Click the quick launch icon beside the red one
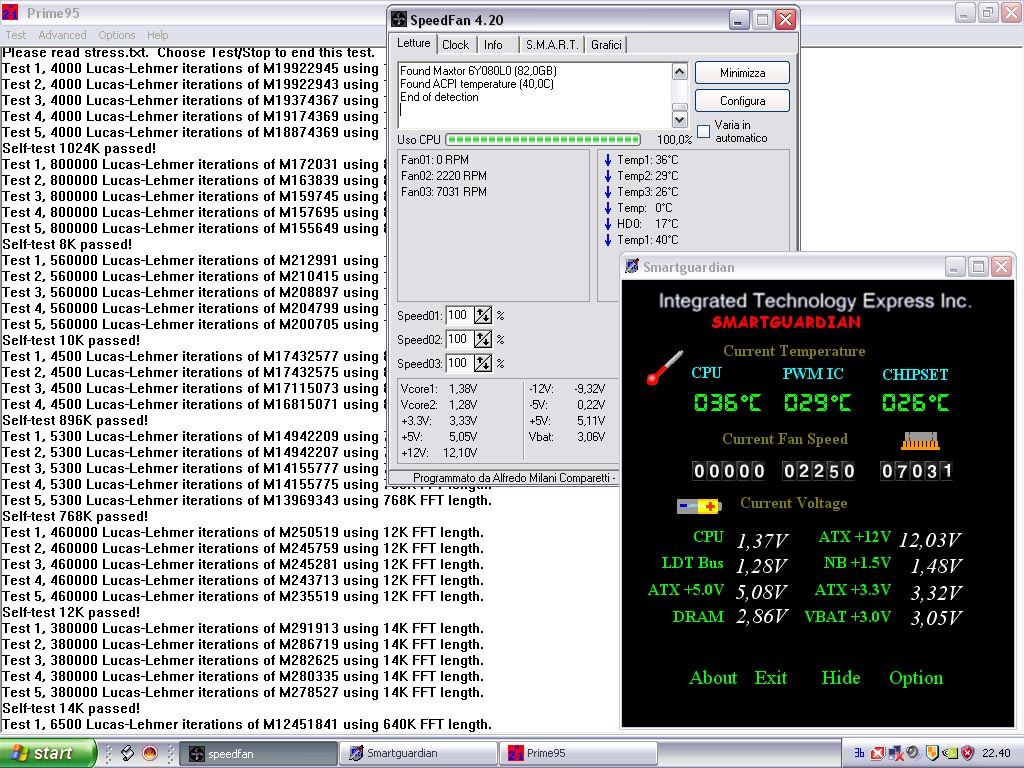Image resolution: width=1024 pixels, height=768 pixels. tap(128, 753)
